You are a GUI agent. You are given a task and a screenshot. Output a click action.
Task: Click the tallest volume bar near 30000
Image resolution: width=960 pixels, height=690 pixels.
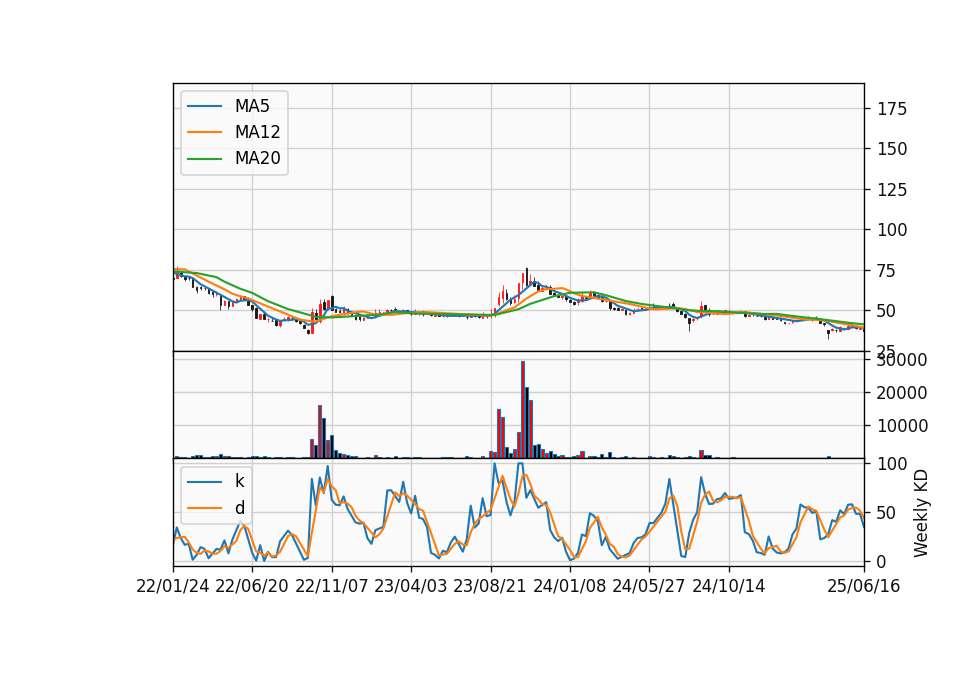[x=523, y=410]
